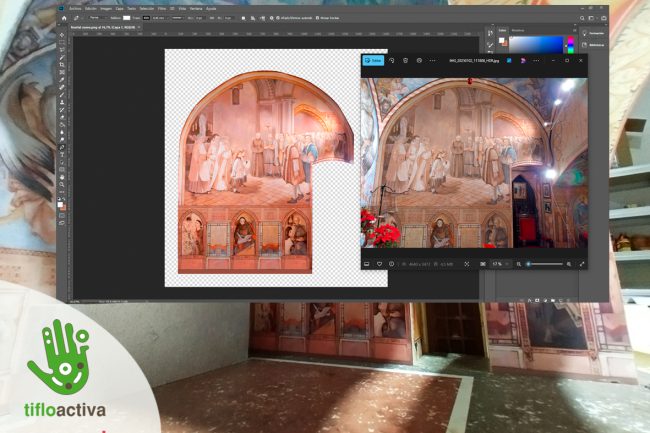Select the Move tool in Photoshop toolbar
650x433 pixels.
point(62,34)
